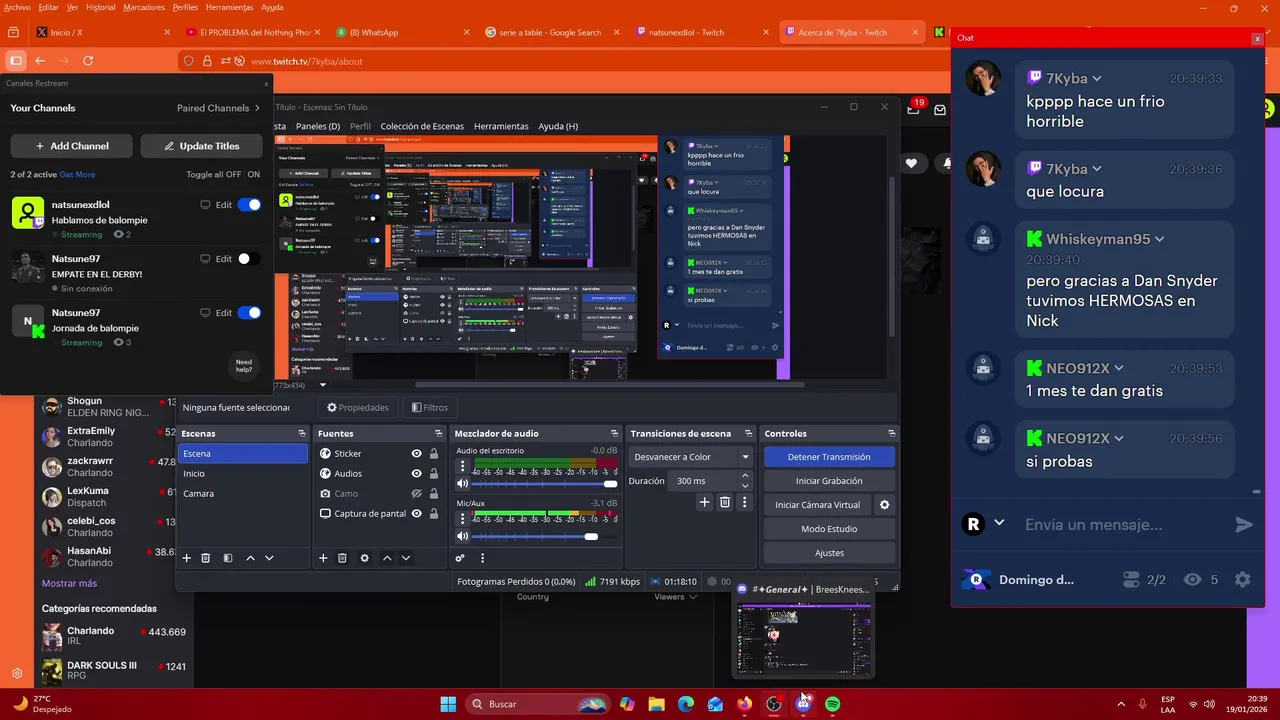Switch to the natsunexdlol - Twitch tab
The height and width of the screenshot is (720, 1280).
pyautogui.click(x=702, y=32)
